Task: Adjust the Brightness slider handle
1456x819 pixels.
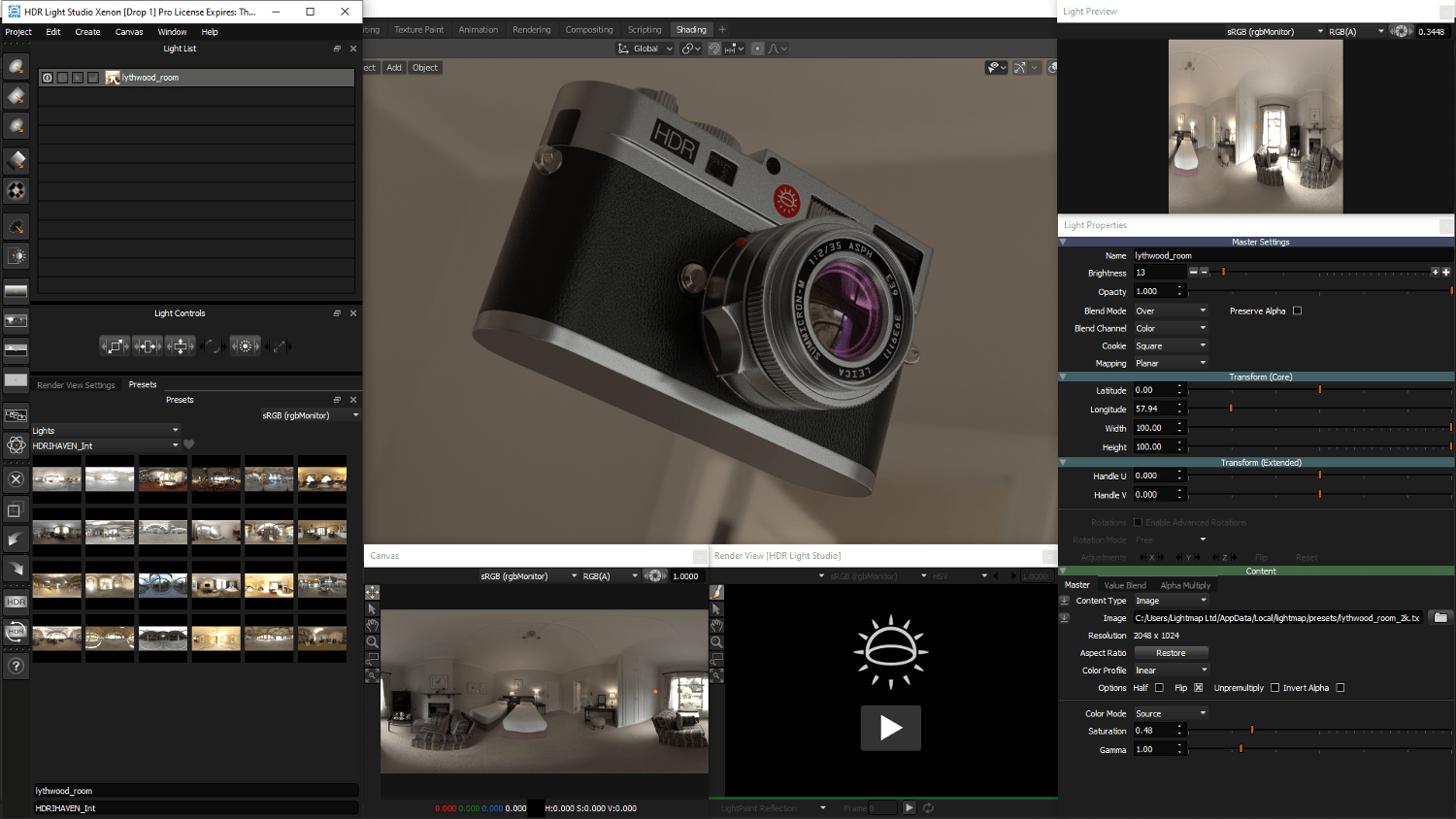Action: (1223, 273)
